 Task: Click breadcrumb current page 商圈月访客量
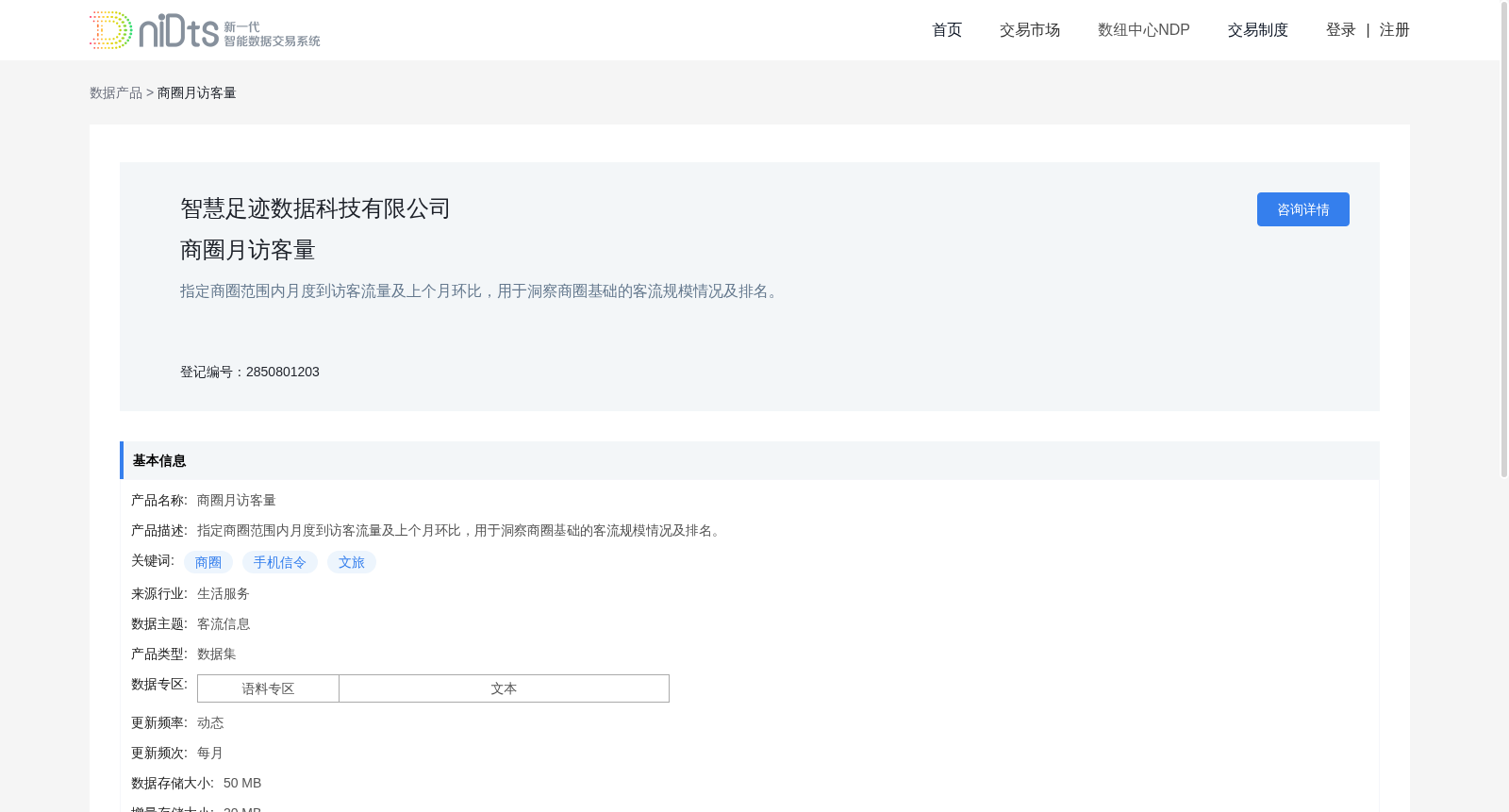(x=196, y=92)
